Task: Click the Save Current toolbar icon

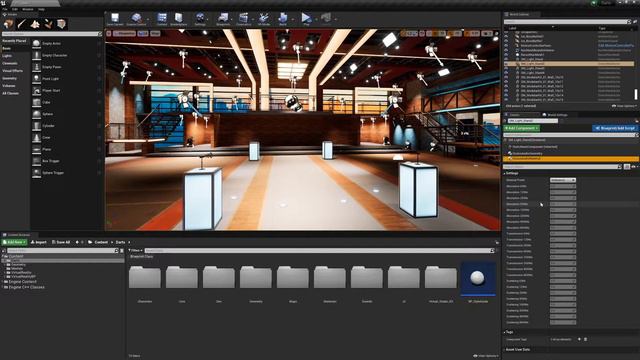Action: [x=115, y=18]
